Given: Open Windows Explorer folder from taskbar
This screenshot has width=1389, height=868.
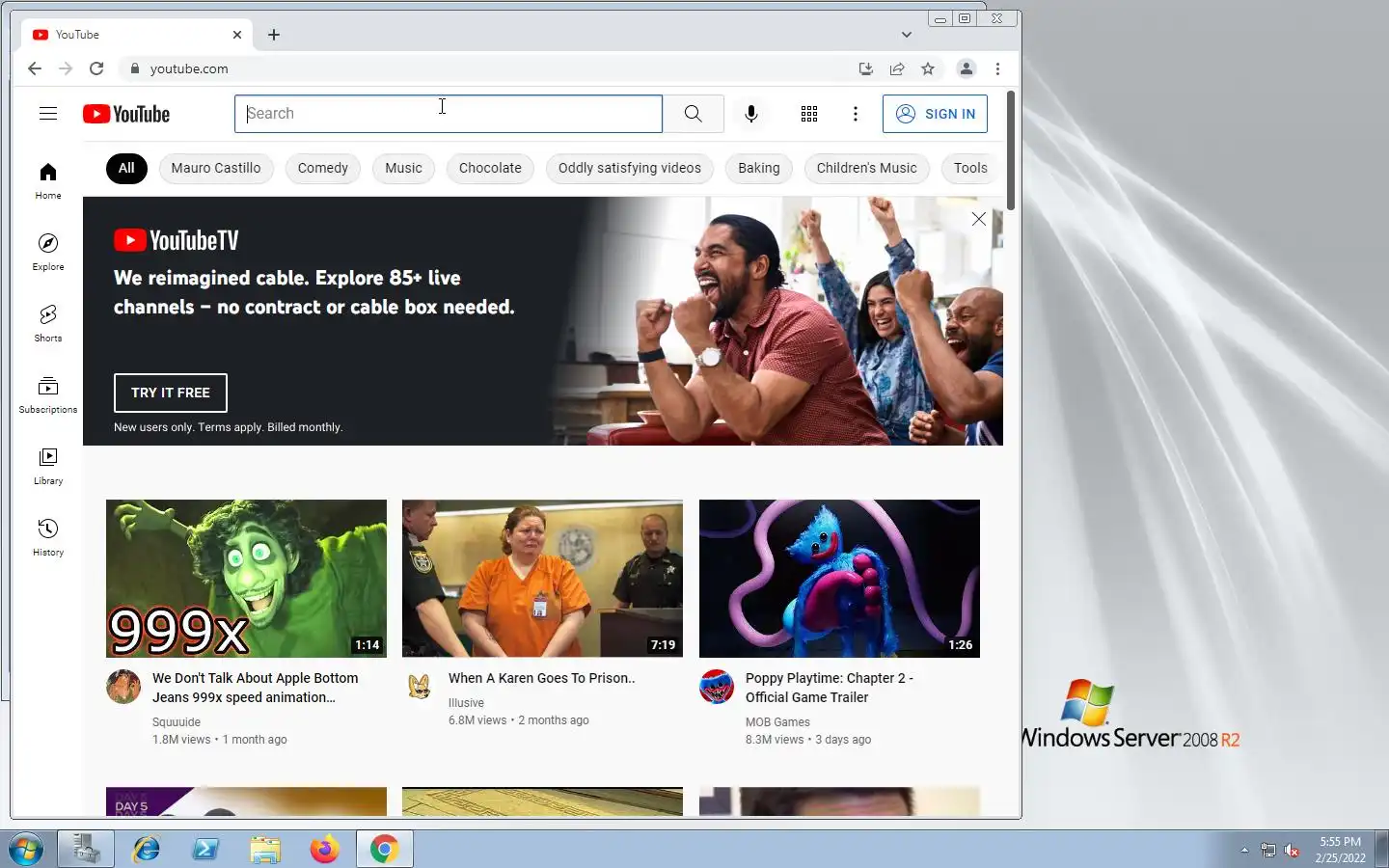Looking at the screenshot, I should click(265, 850).
